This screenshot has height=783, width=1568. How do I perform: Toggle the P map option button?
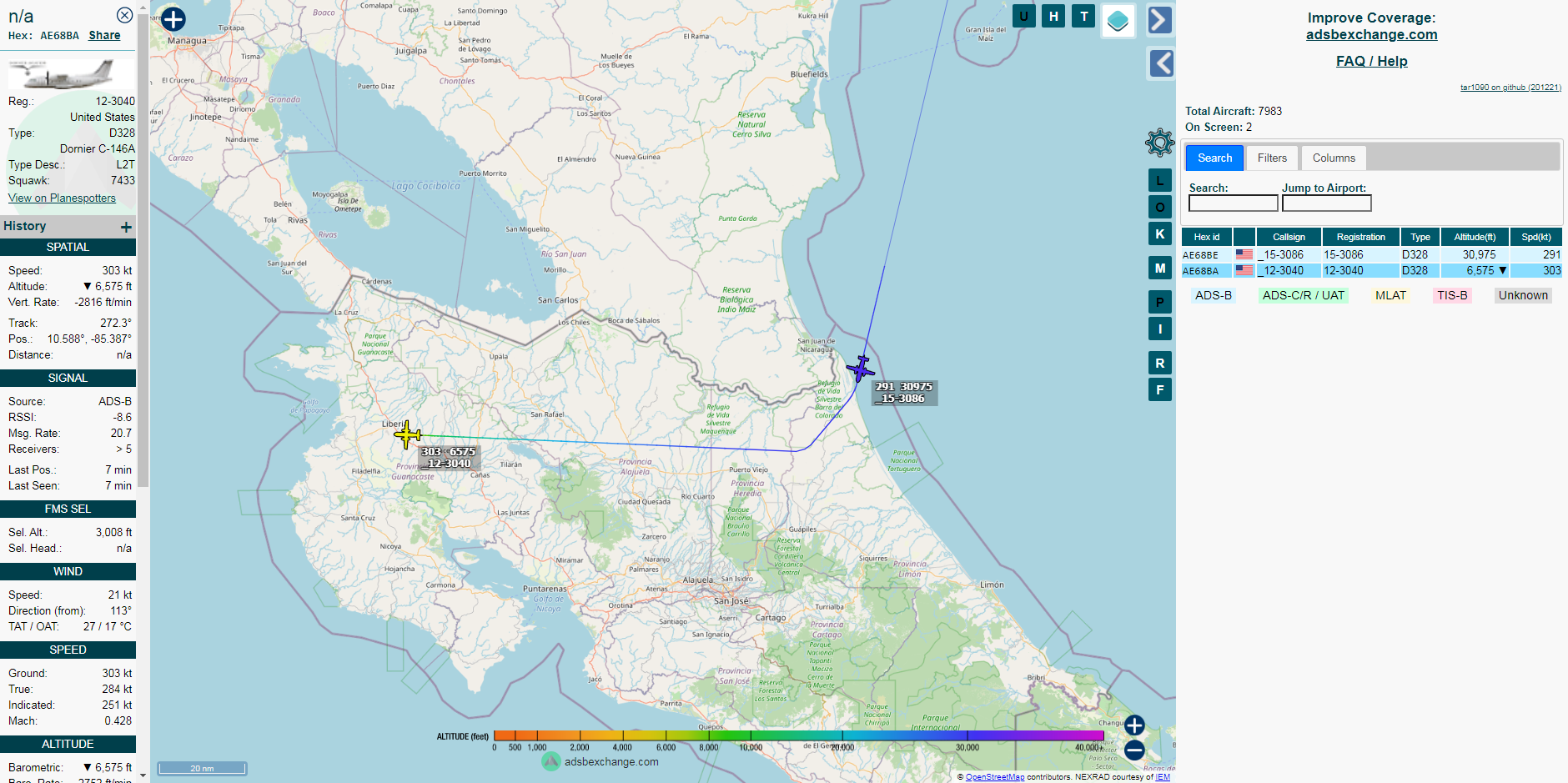click(x=1159, y=302)
